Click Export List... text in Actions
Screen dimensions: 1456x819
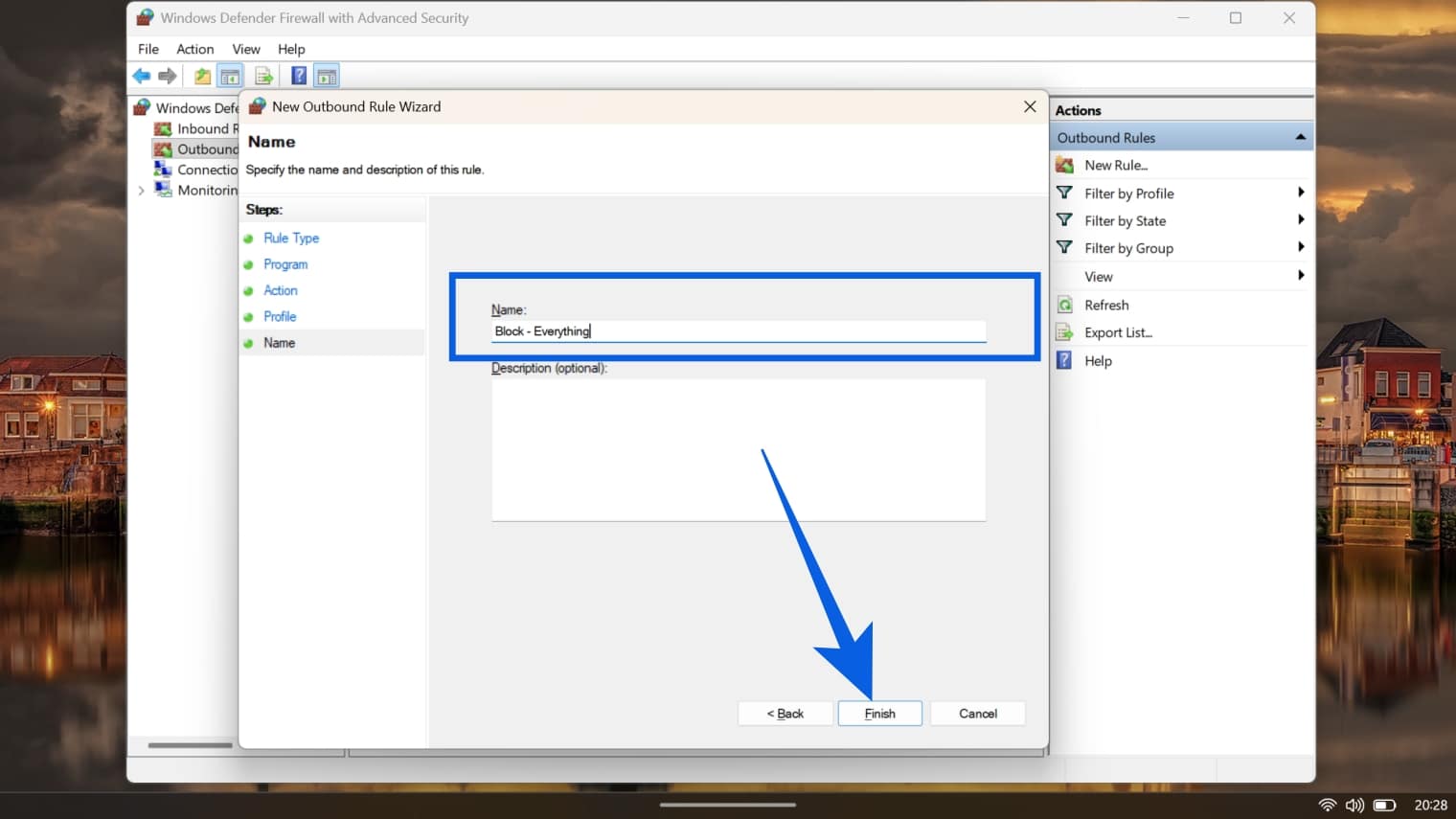pyautogui.click(x=1118, y=332)
